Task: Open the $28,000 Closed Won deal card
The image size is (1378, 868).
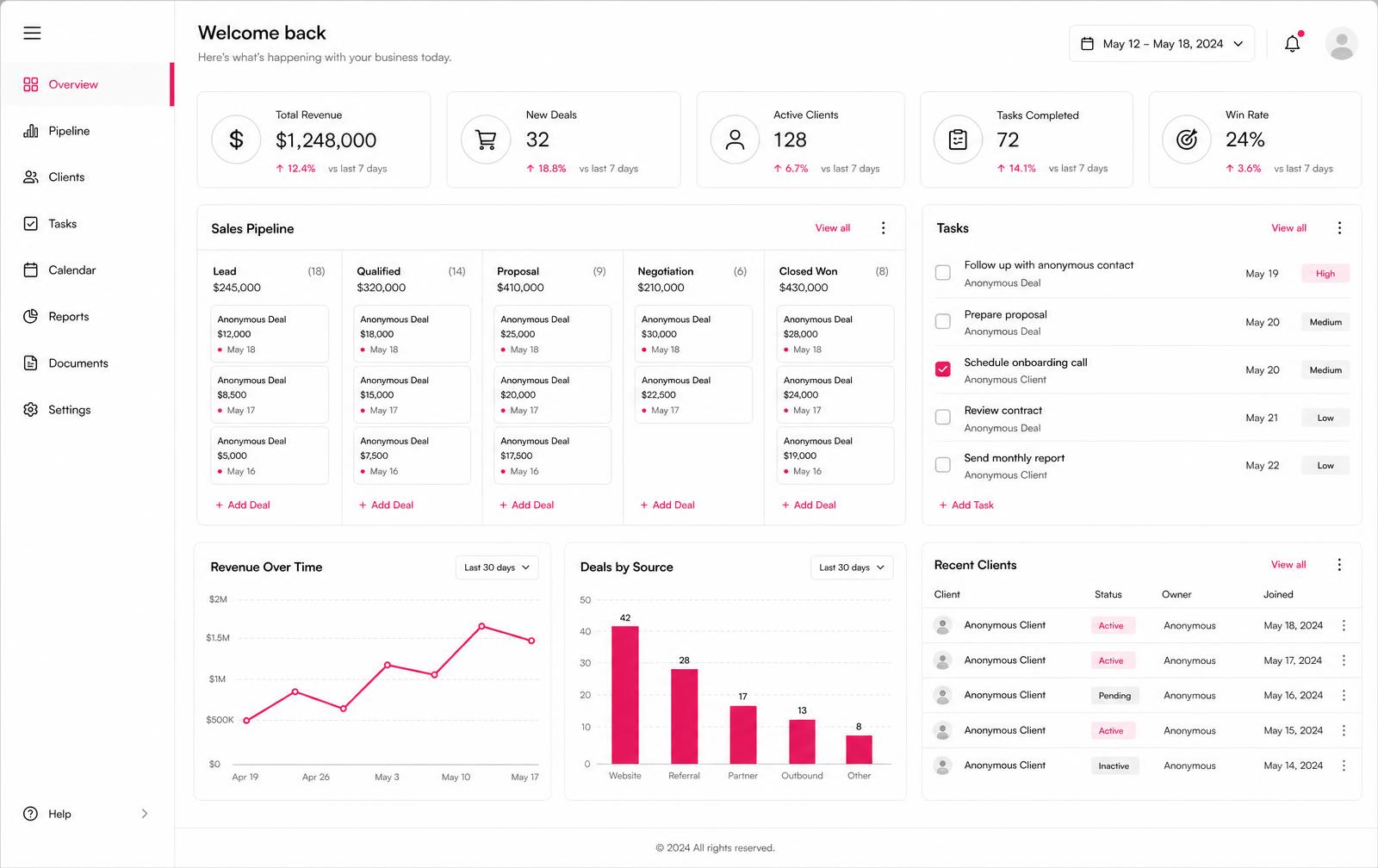Action: (x=835, y=334)
